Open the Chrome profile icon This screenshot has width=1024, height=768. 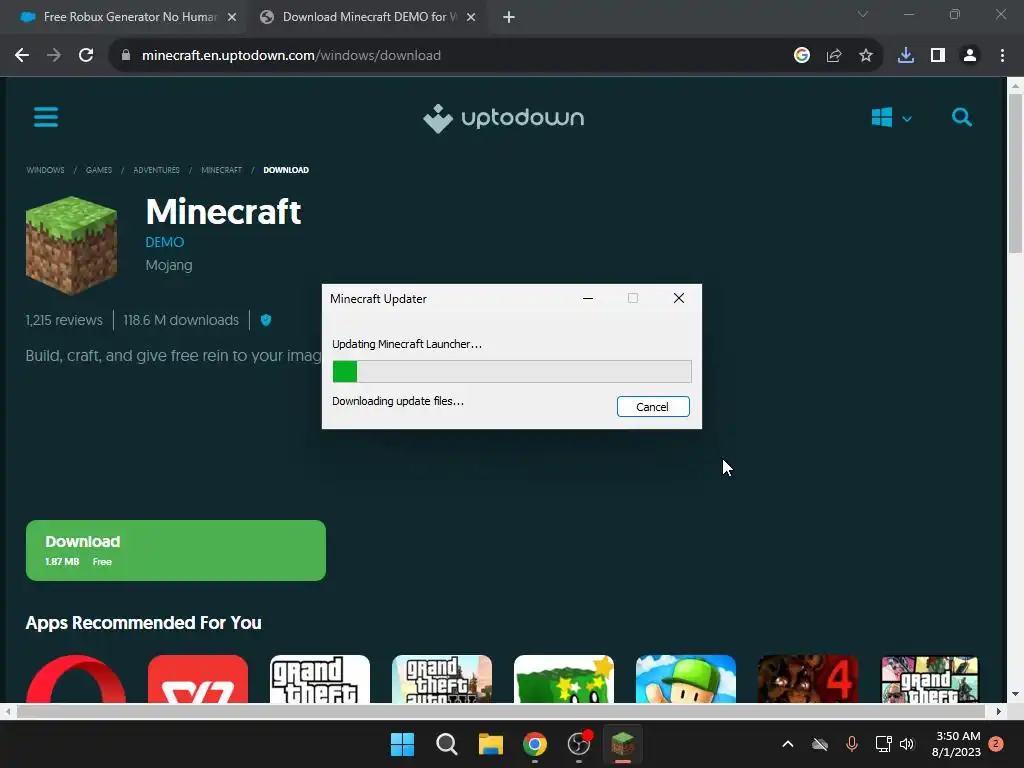tap(970, 56)
